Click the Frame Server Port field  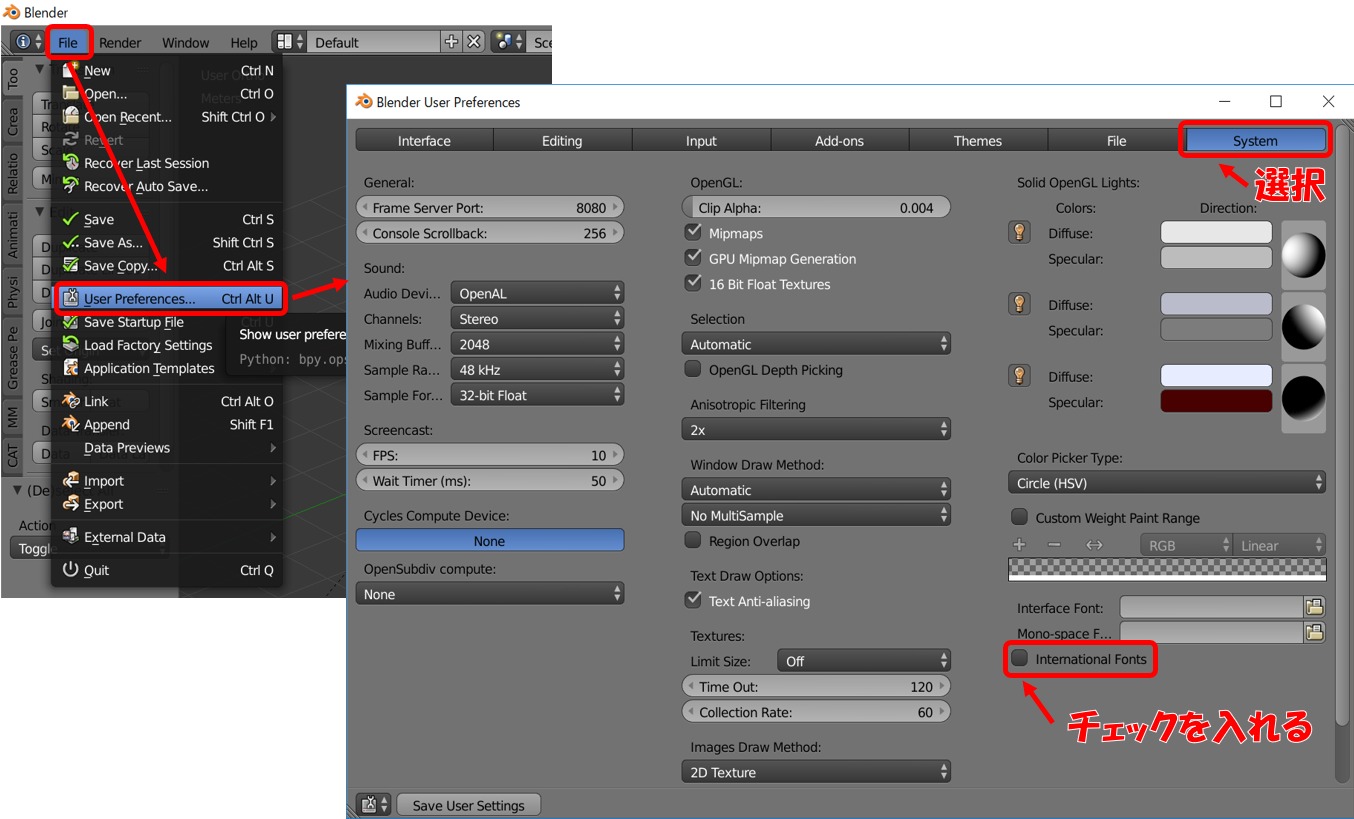pos(490,208)
